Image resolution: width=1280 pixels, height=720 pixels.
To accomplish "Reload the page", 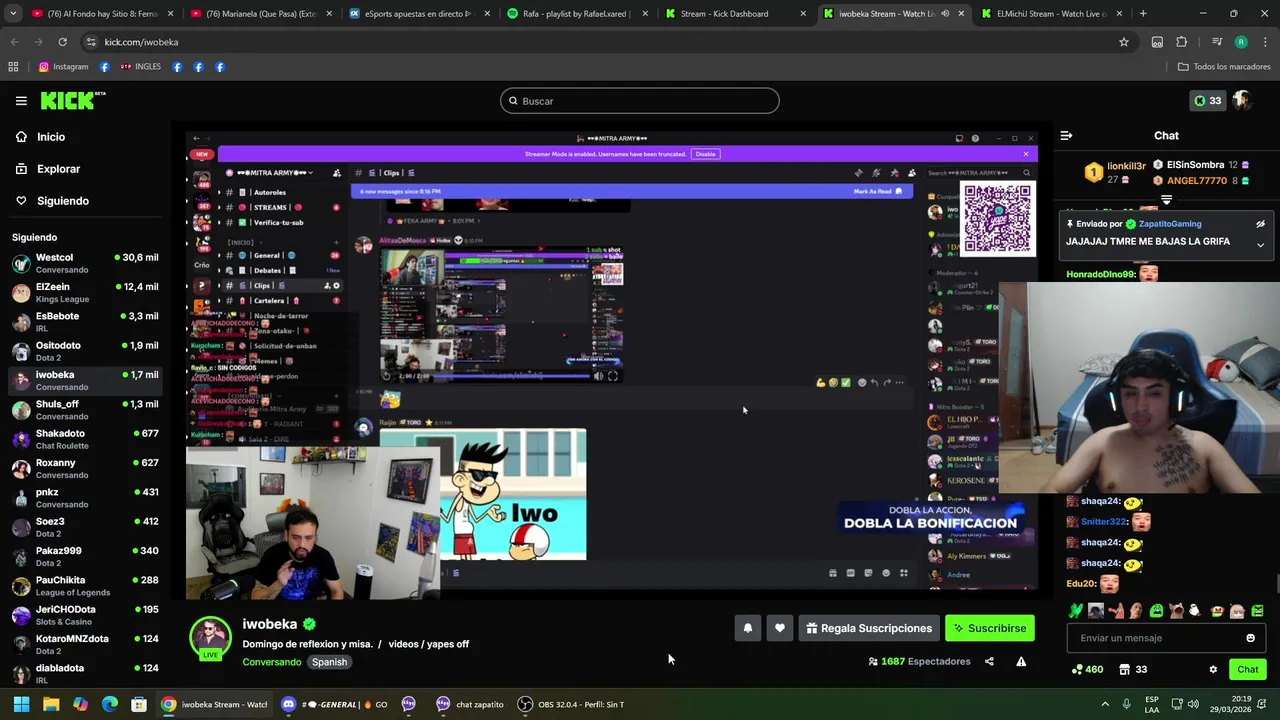I will 62,42.
